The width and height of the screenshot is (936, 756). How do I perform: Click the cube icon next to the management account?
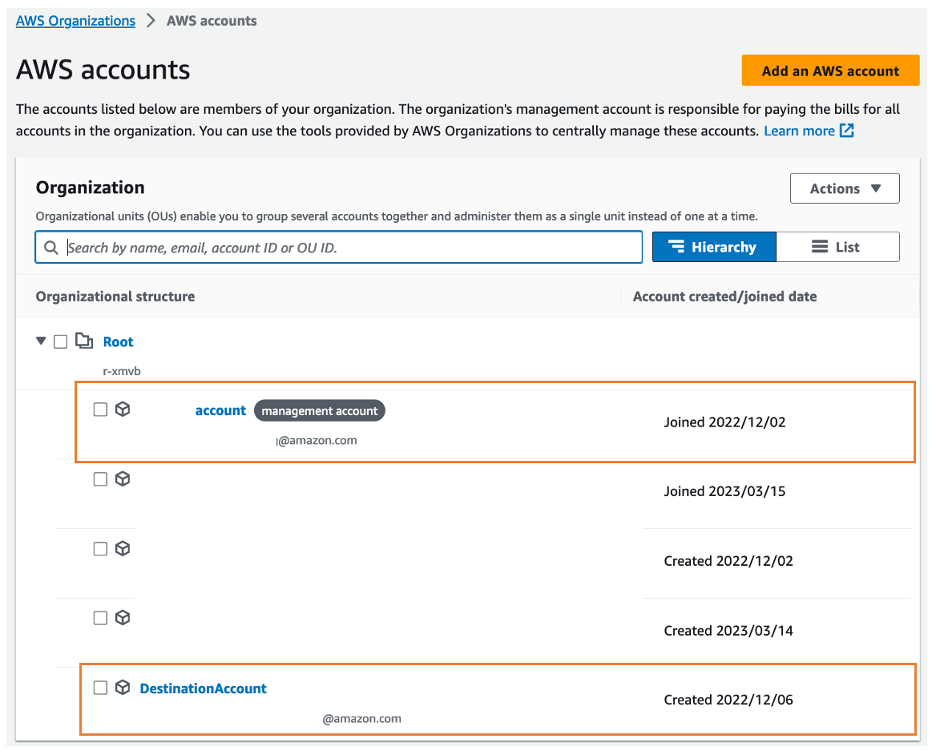122,408
